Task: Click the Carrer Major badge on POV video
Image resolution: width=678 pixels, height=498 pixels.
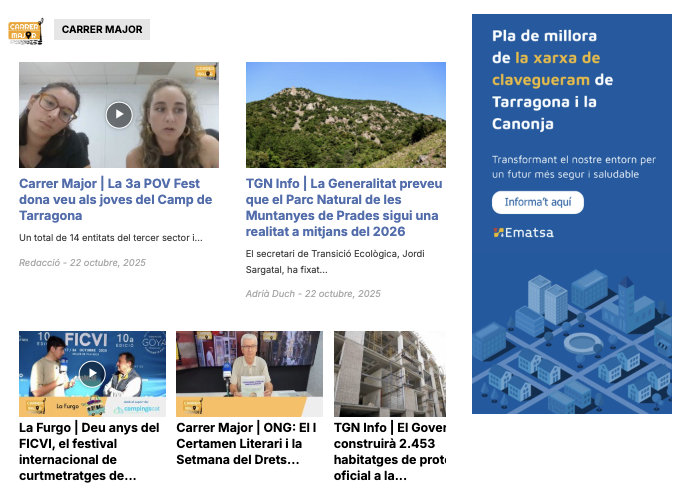Action: pyautogui.click(x=205, y=72)
